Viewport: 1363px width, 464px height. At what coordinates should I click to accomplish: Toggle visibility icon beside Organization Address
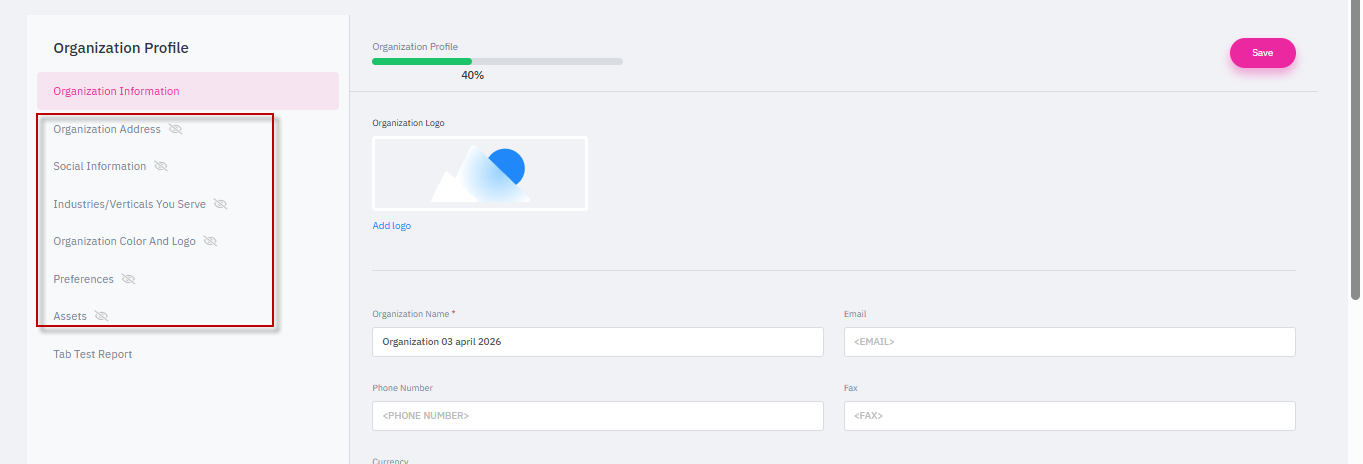(x=176, y=129)
